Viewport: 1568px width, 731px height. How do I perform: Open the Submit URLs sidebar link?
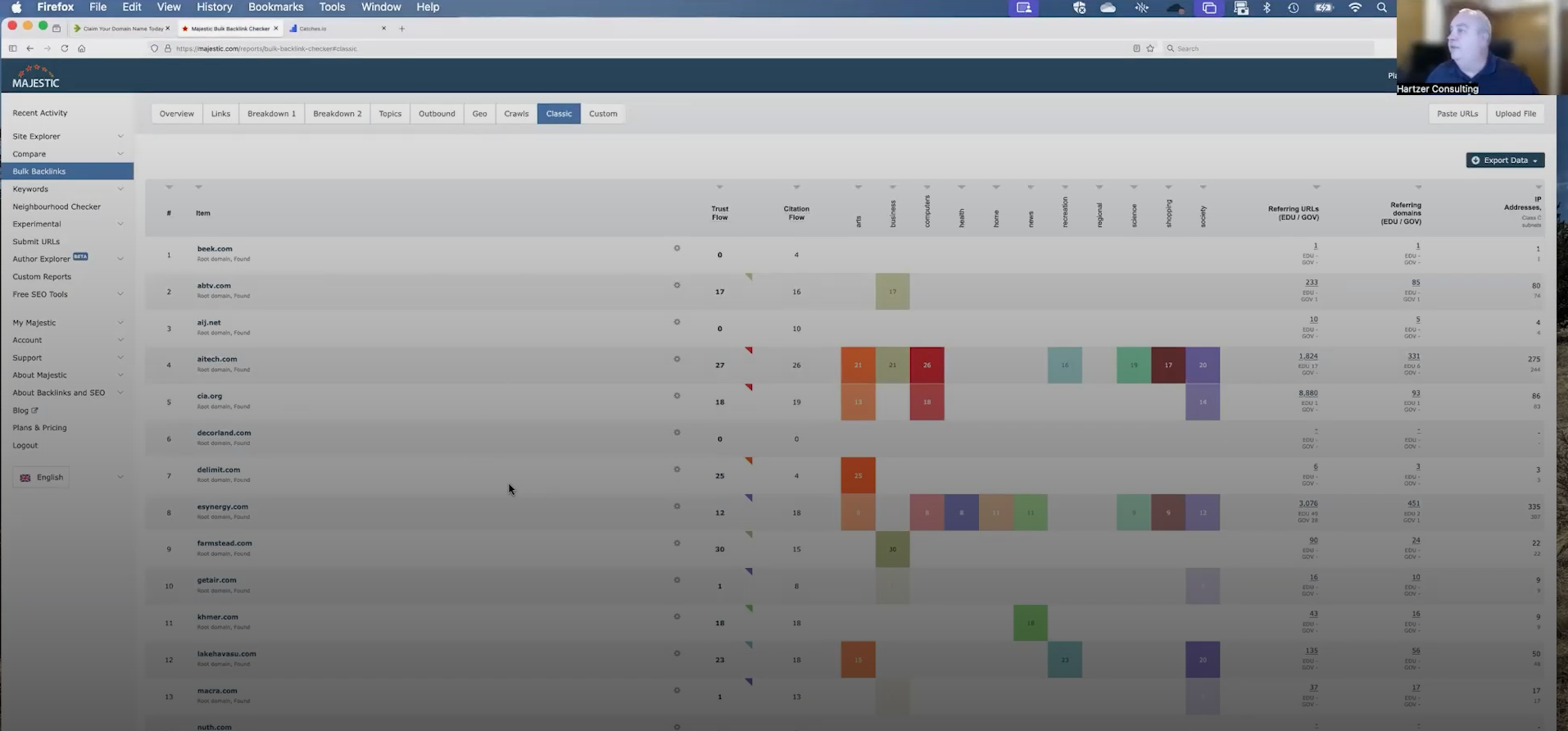36,242
